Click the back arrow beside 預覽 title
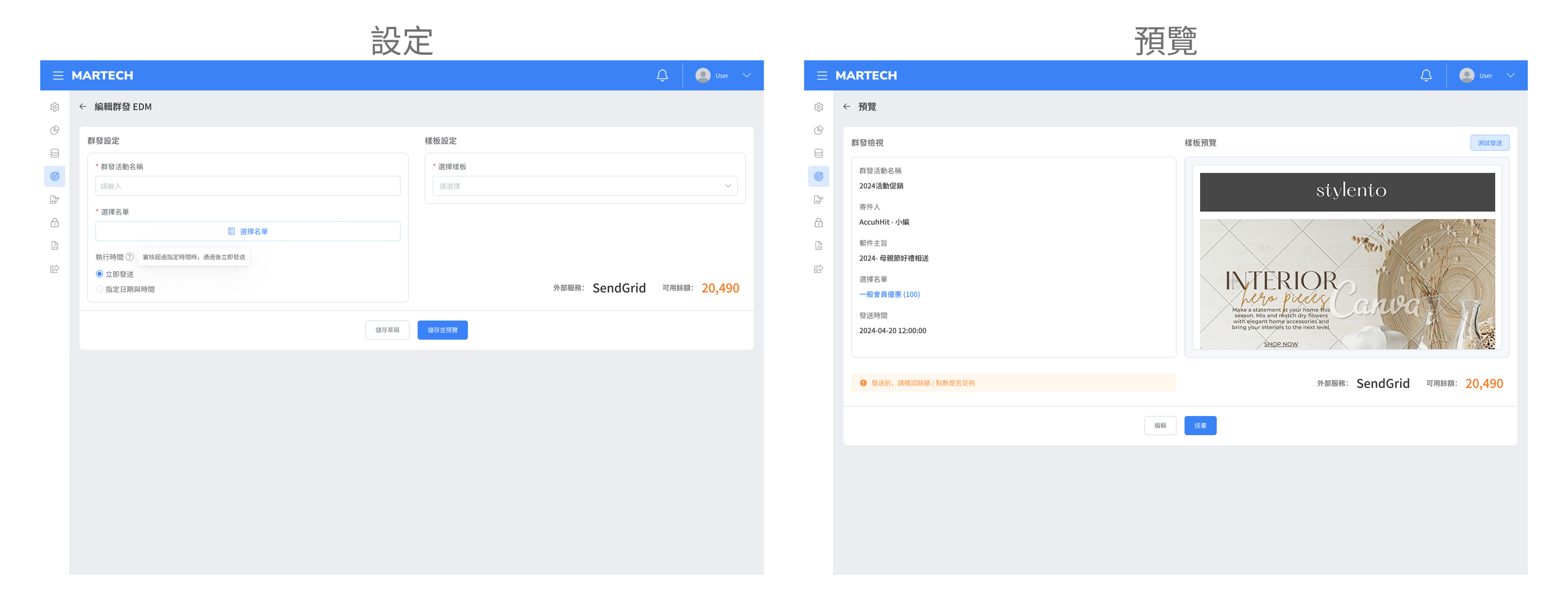This screenshot has height=615, width=1568. click(846, 107)
